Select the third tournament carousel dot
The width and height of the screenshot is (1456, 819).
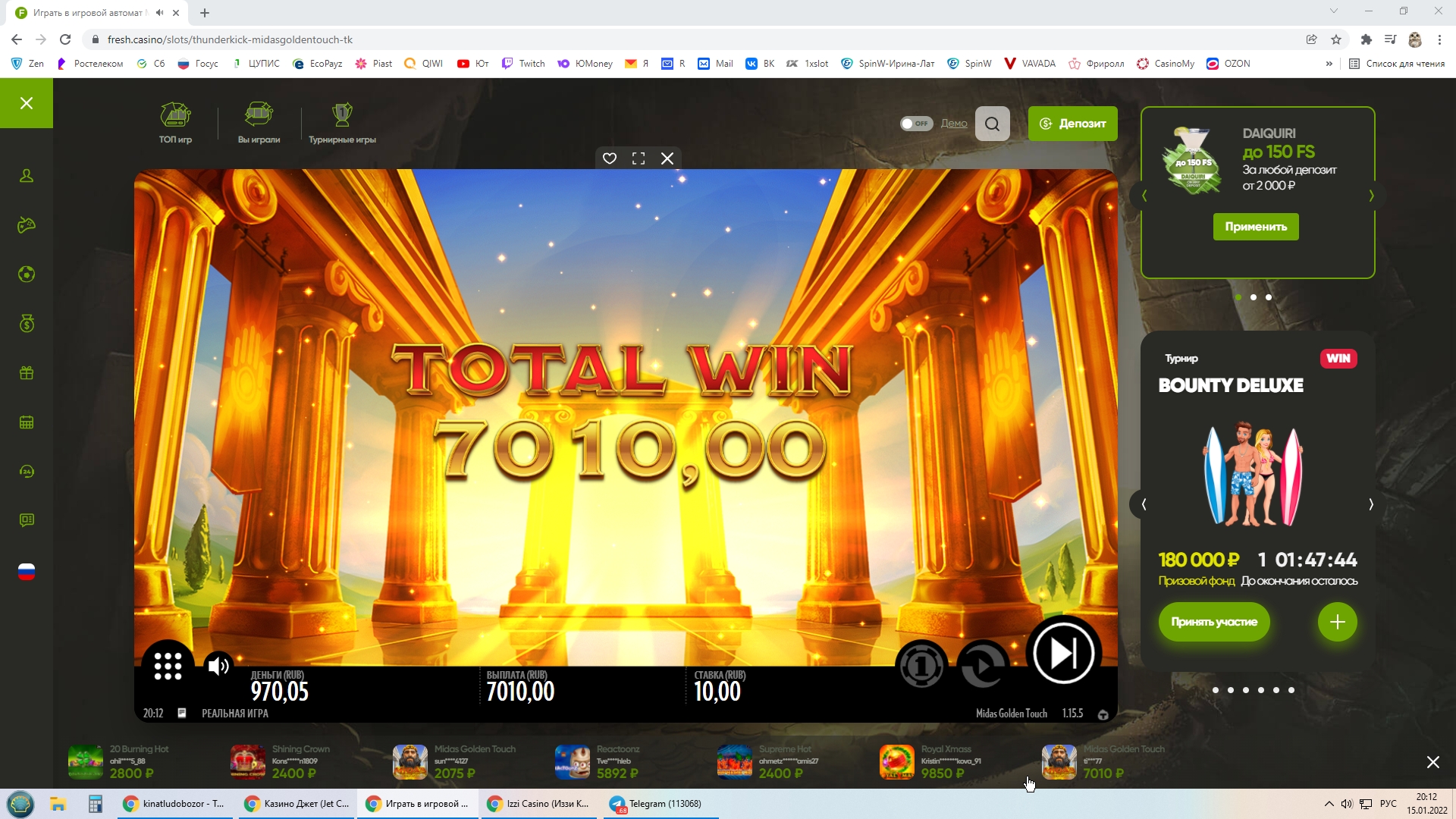tap(1246, 690)
